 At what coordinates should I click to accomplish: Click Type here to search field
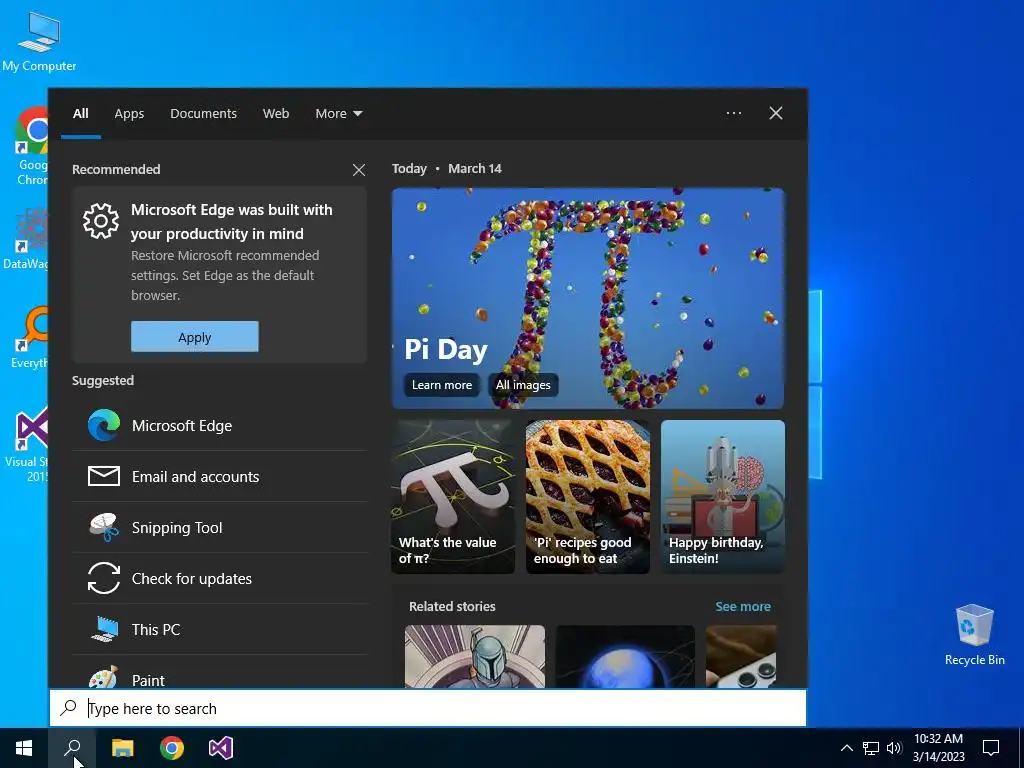(x=428, y=708)
